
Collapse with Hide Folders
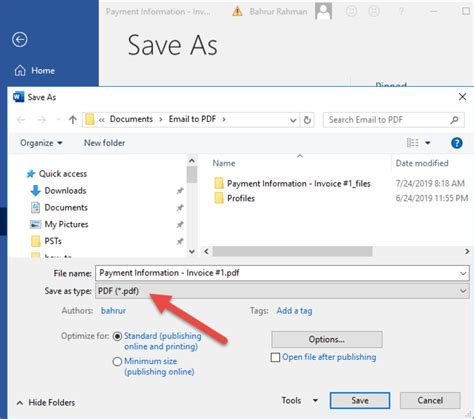46,403
